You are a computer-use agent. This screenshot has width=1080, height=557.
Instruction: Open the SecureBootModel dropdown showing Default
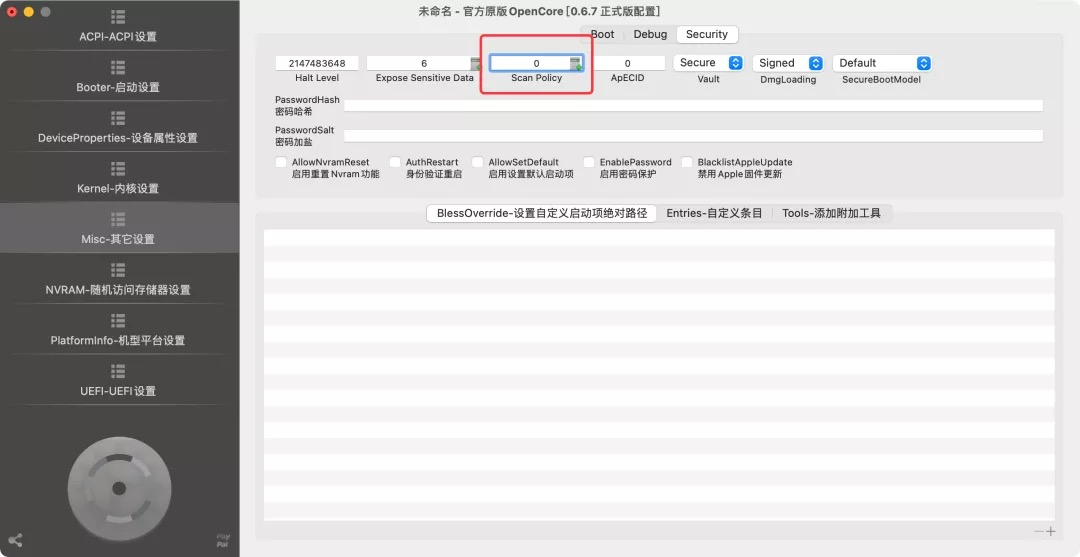point(882,63)
